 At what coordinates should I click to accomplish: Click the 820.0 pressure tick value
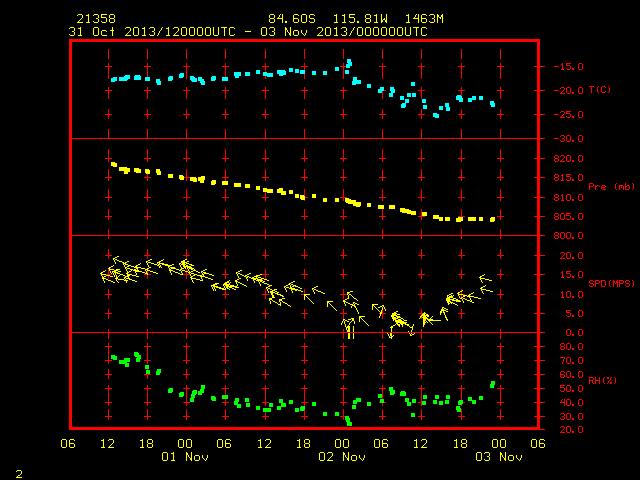[568, 158]
